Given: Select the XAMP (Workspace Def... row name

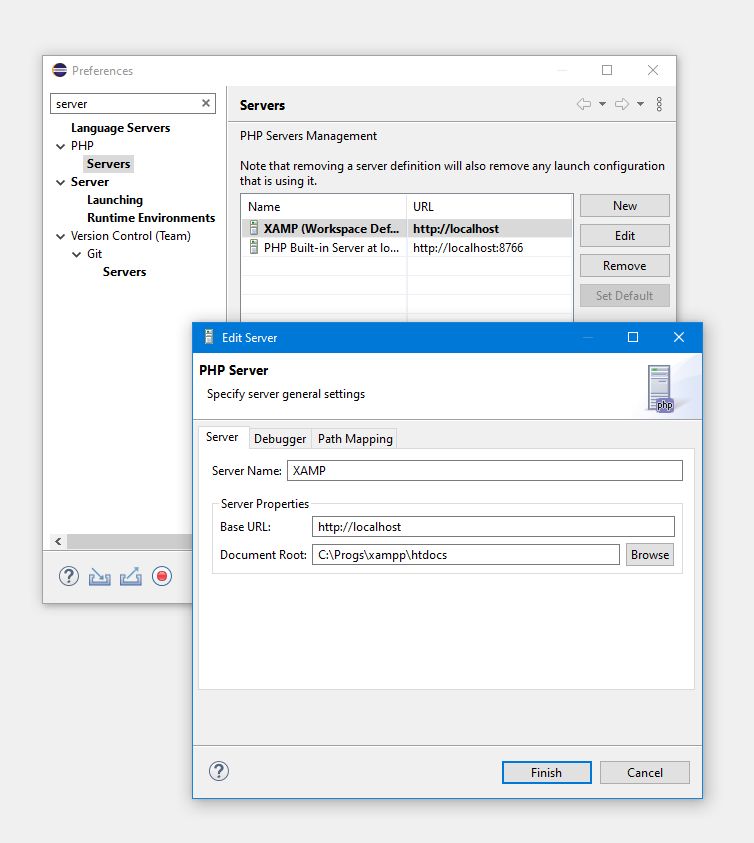Looking at the screenshot, I should (331, 228).
